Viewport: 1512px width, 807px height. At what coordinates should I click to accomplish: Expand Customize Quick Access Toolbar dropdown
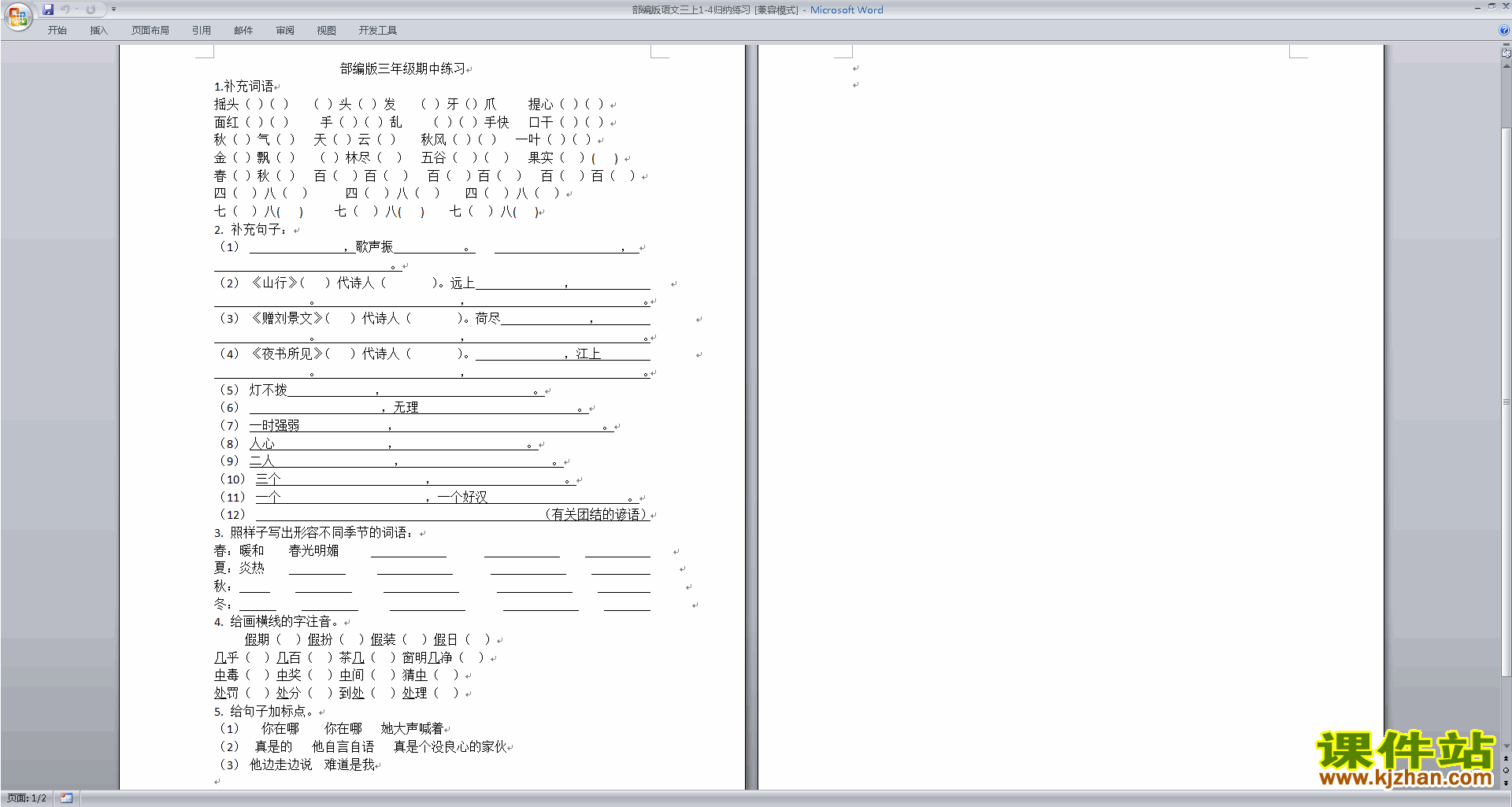pyautogui.click(x=113, y=9)
